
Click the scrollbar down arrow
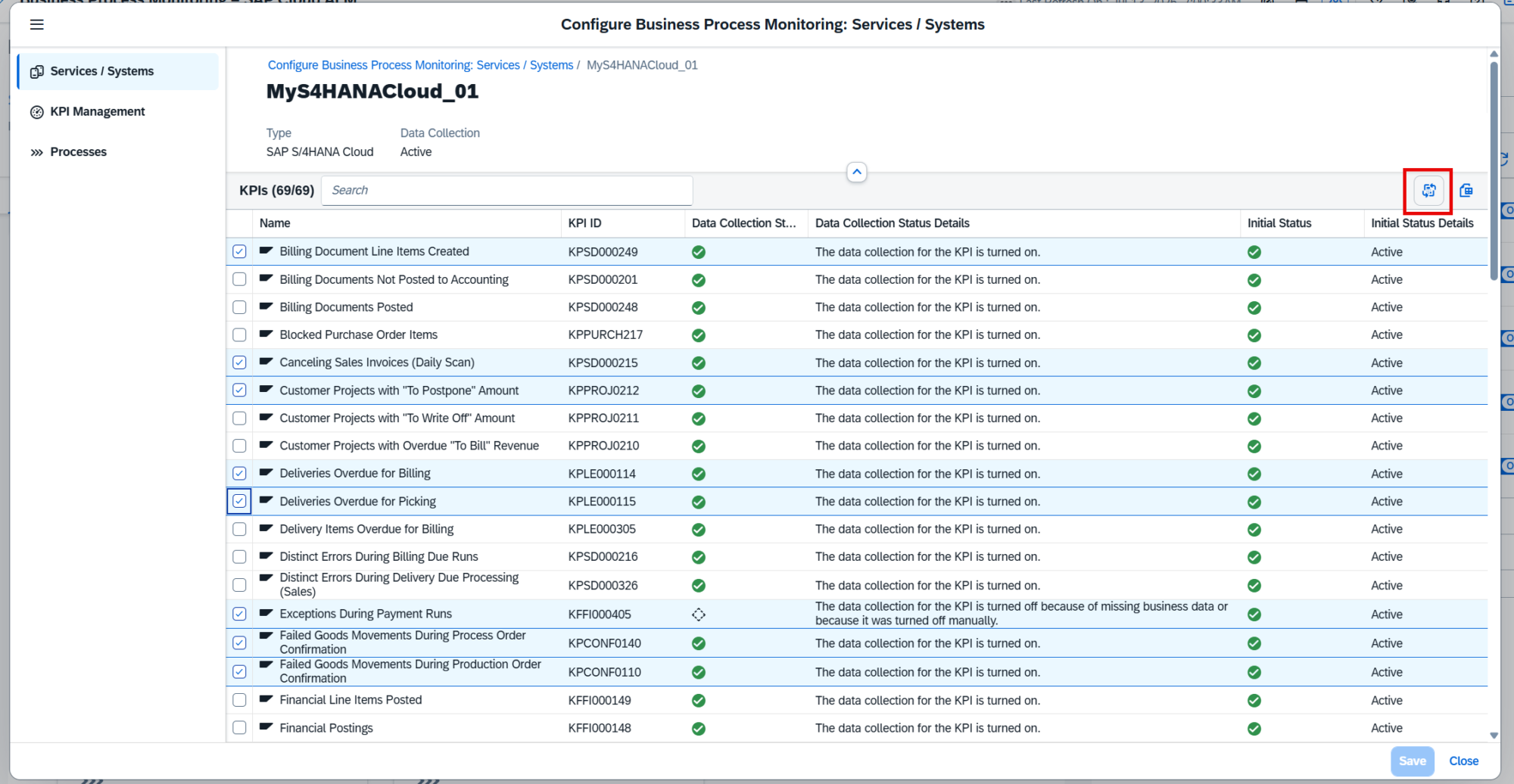point(1494,736)
